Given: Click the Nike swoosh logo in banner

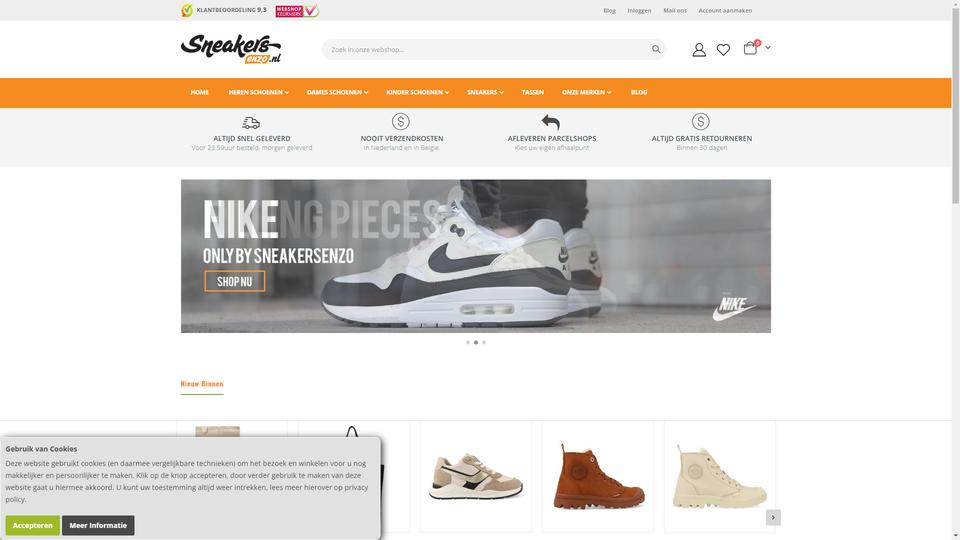Looking at the screenshot, I should pyautogui.click(x=733, y=307).
